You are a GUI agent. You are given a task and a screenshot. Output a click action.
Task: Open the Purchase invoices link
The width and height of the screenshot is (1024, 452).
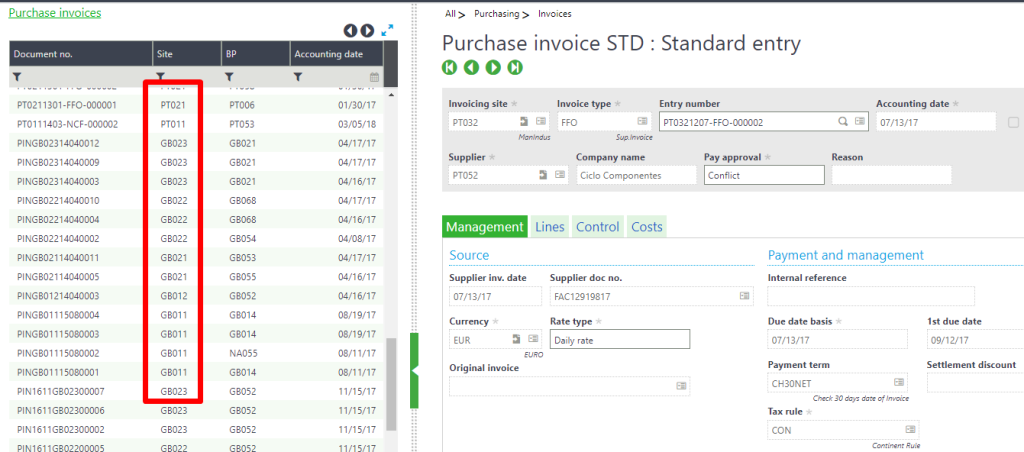(x=55, y=13)
